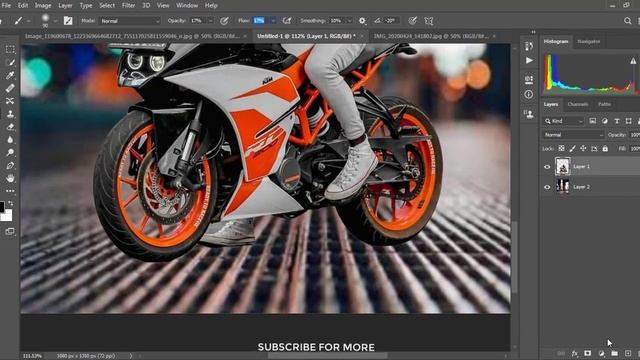
Task: Add a layer mask
Action: click(x=588, y=353)
